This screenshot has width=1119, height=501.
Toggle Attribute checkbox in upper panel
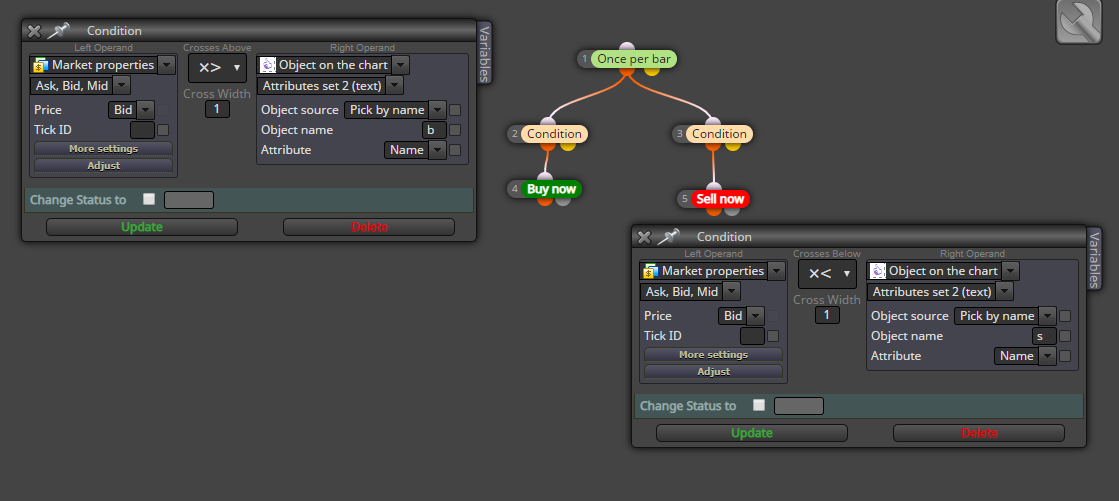pos(455,150)
